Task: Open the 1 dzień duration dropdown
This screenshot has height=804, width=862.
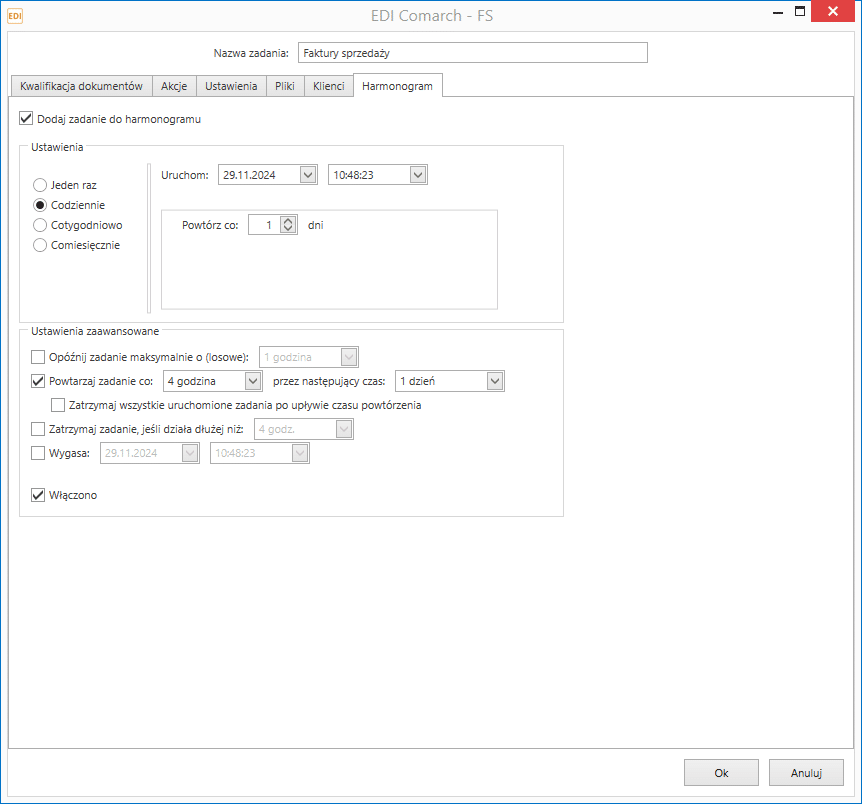Action: pos(495,381)
